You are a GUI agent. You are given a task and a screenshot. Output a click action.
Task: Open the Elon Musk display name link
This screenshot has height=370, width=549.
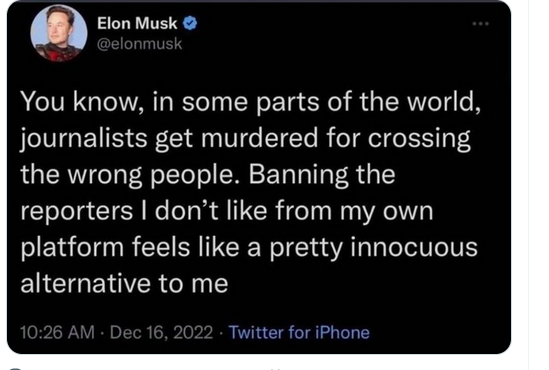pyautogui.click(x=137, y=23)
